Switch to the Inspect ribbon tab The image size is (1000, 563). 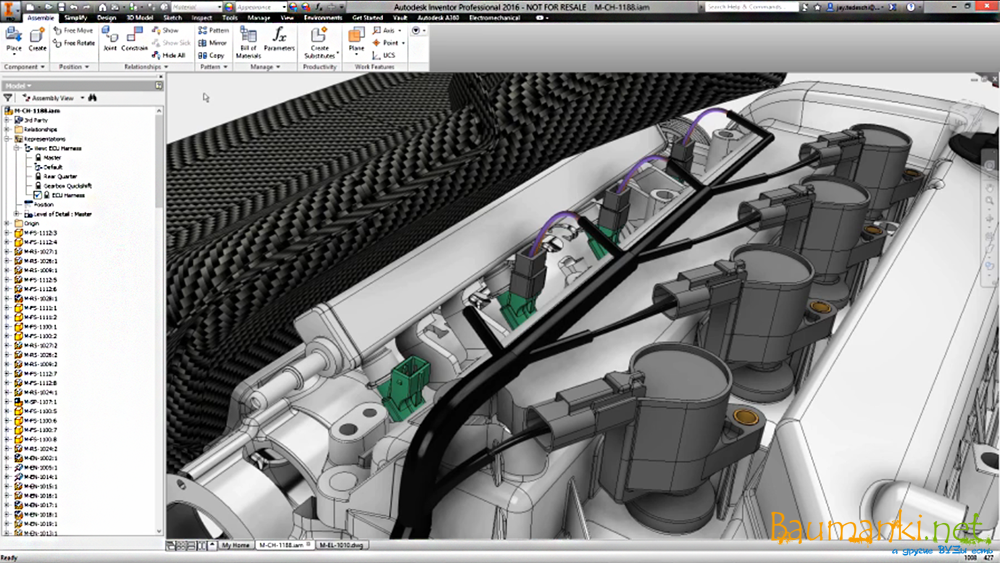pyautogui.click(x=200, y=18)
